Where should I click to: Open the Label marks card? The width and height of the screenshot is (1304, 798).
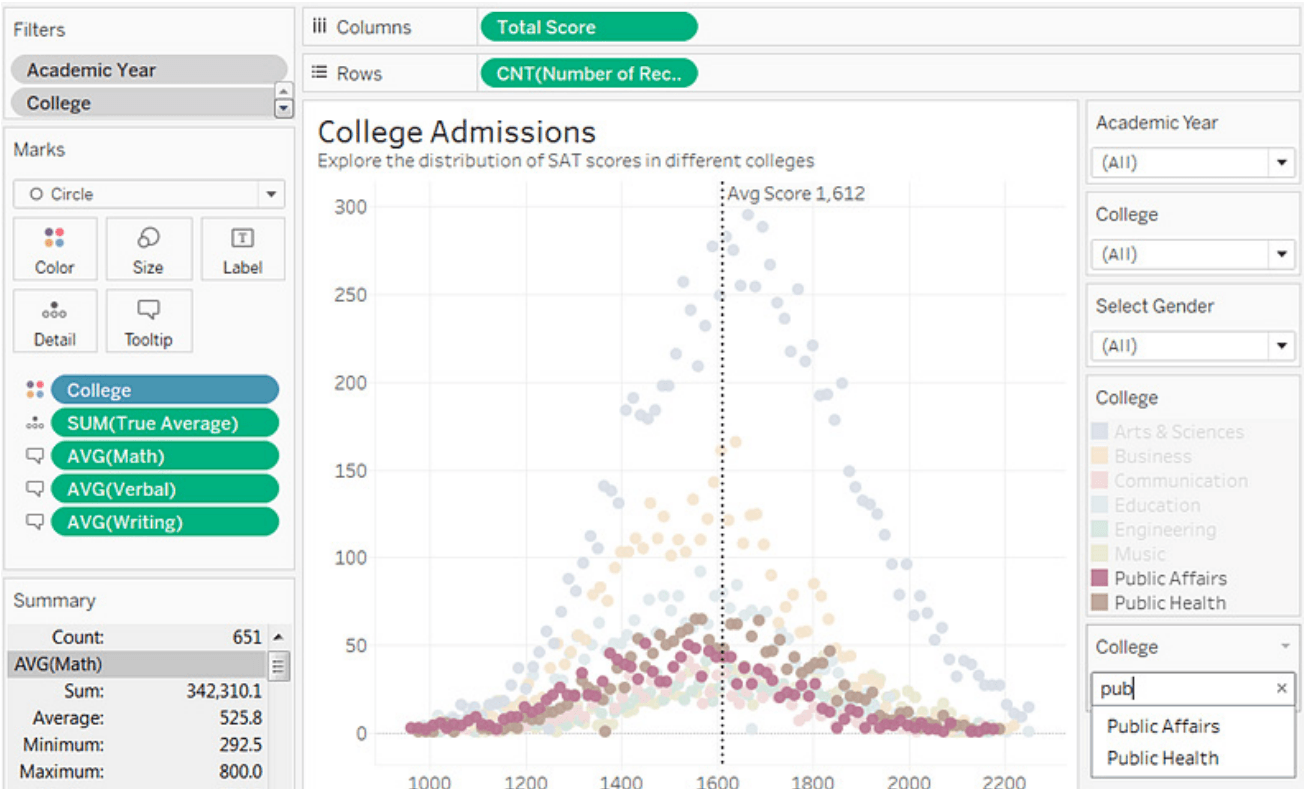pos(242,249)
